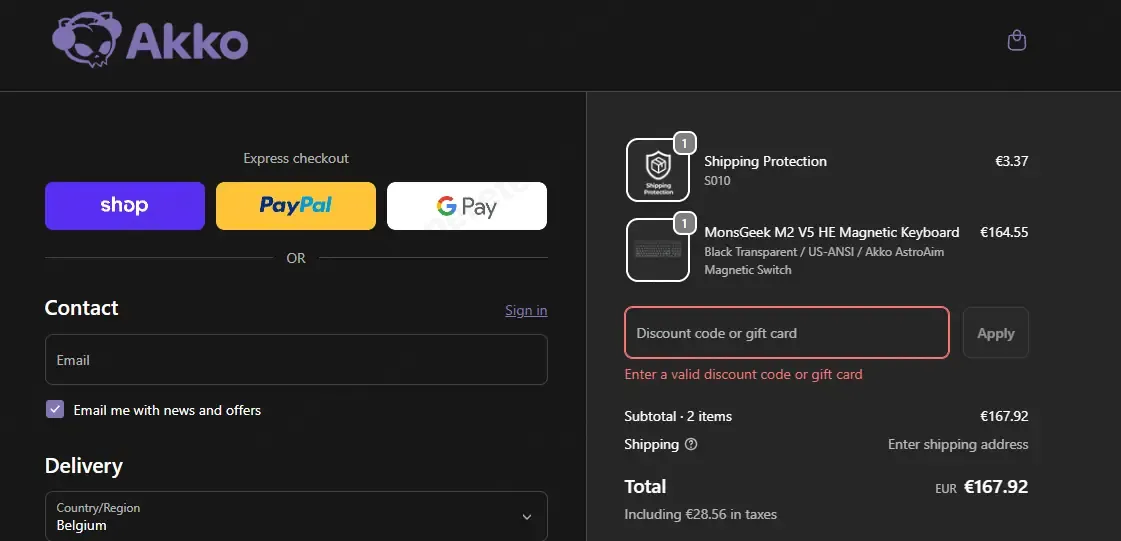Click the Contact section heading
Image resolution: width=1121 pixels, height=541 pixels.
82,308
